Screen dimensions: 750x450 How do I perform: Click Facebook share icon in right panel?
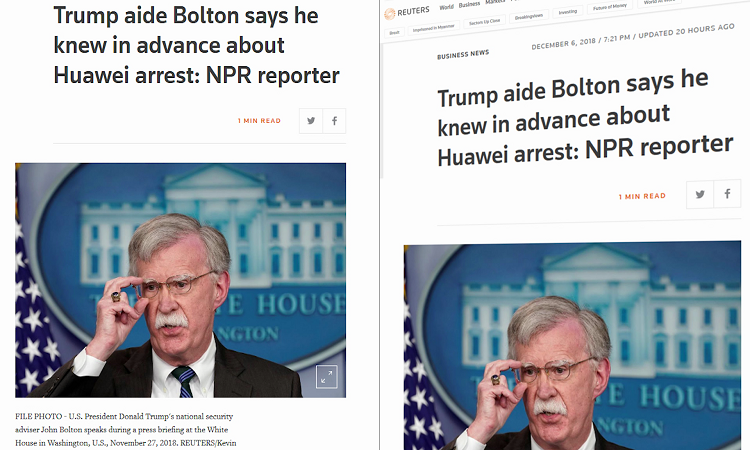tap(727, 194)
